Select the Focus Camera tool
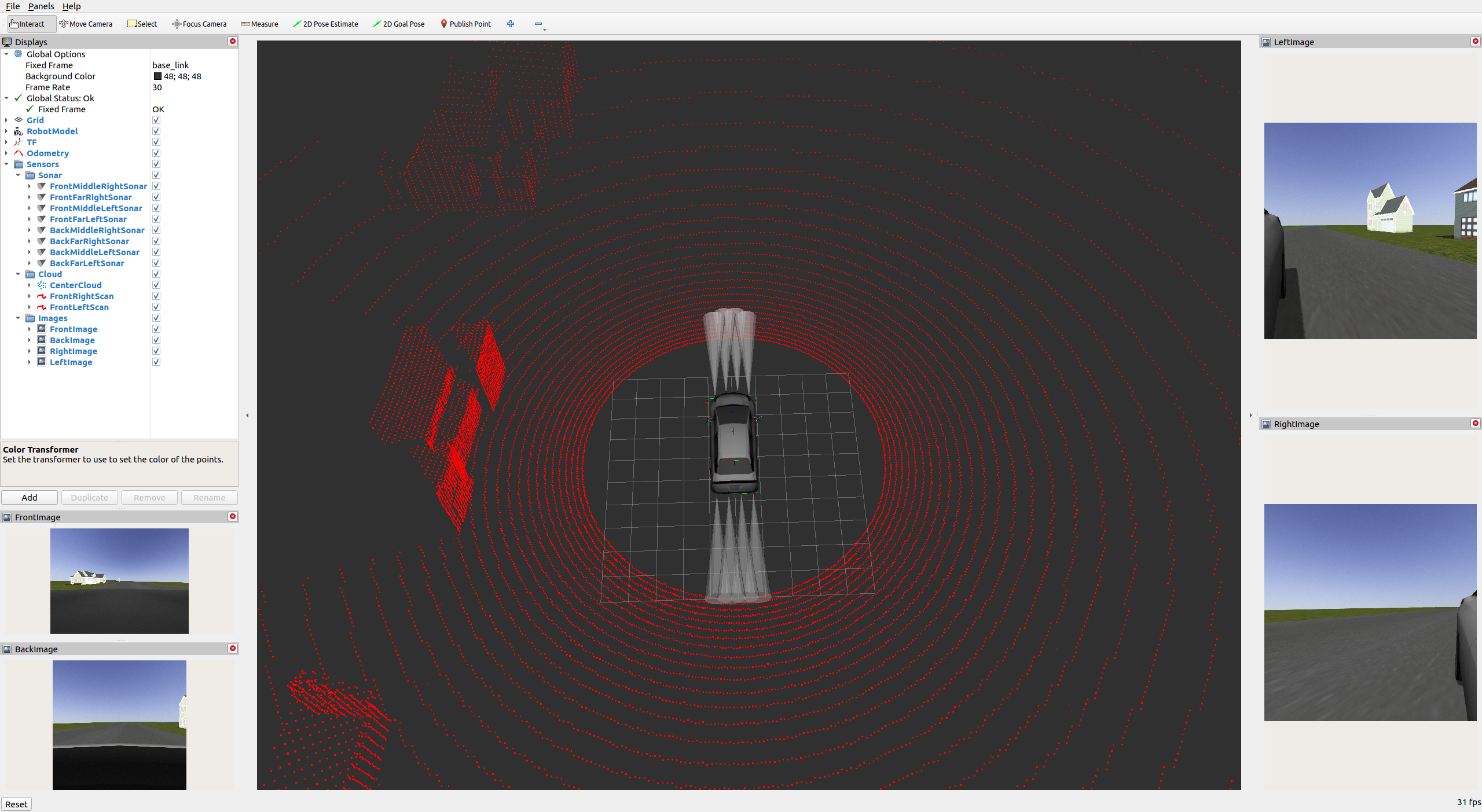Viewport: 1482px width, 812px height. [199, 24]
